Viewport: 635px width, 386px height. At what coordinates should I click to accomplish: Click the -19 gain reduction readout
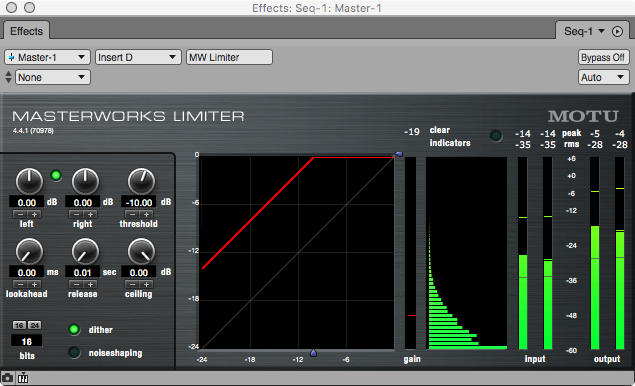[x=411, y=132]
